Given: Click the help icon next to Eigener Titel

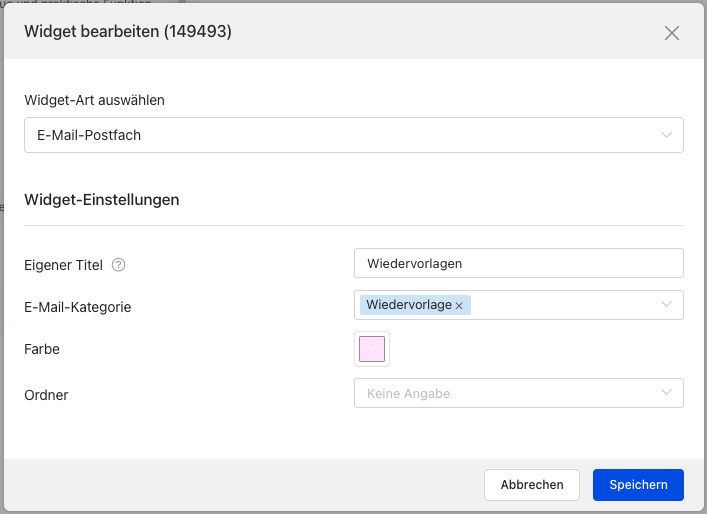Looking at the screenshot, I should pyautogui.click(x=118, y=265).
